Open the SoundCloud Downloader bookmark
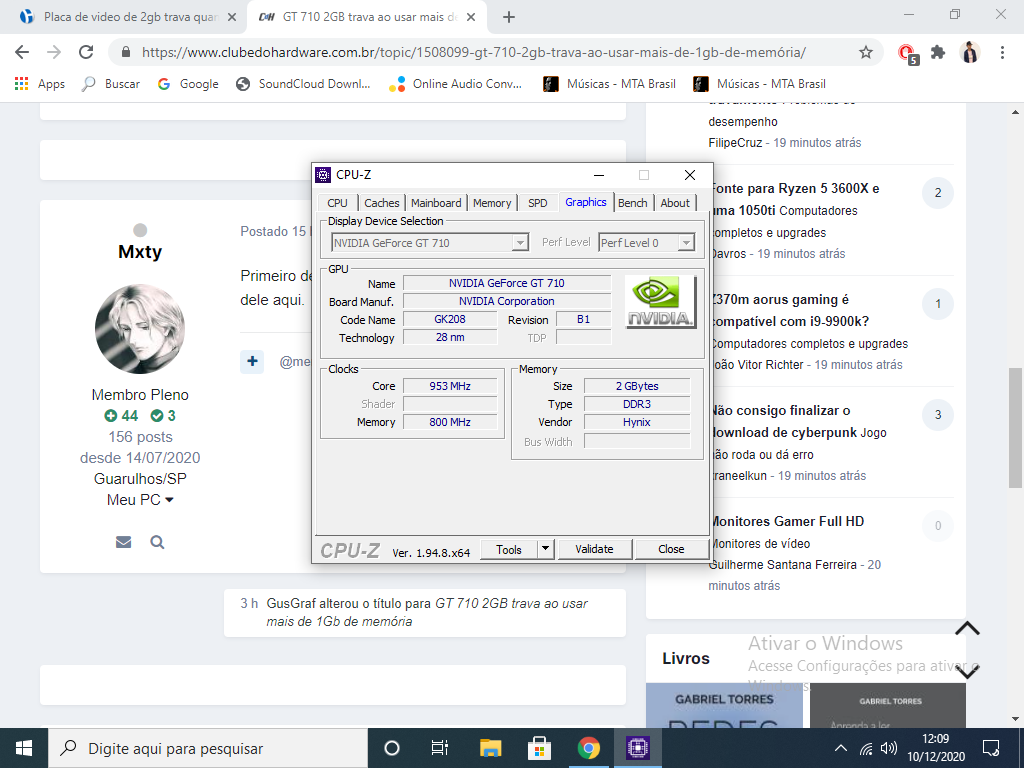Viewport: 1024px width, 768px height. (x=304, y=84)
